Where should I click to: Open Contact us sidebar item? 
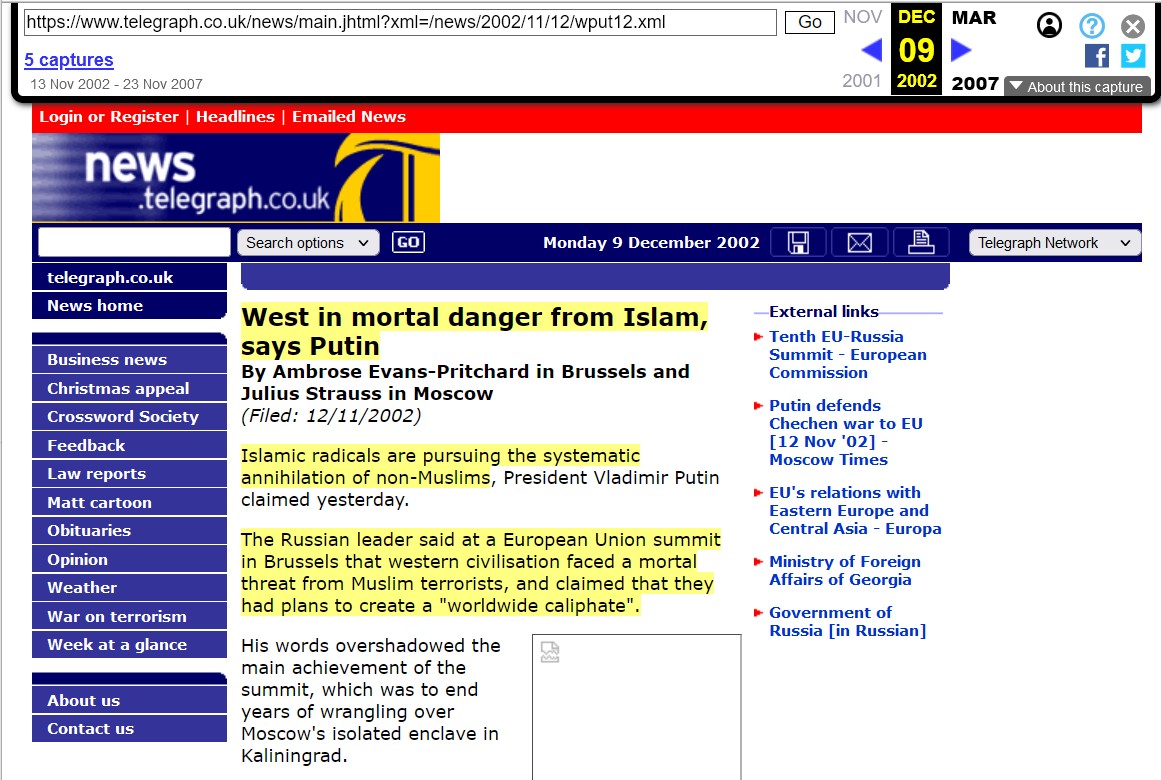tap(129, 728)
